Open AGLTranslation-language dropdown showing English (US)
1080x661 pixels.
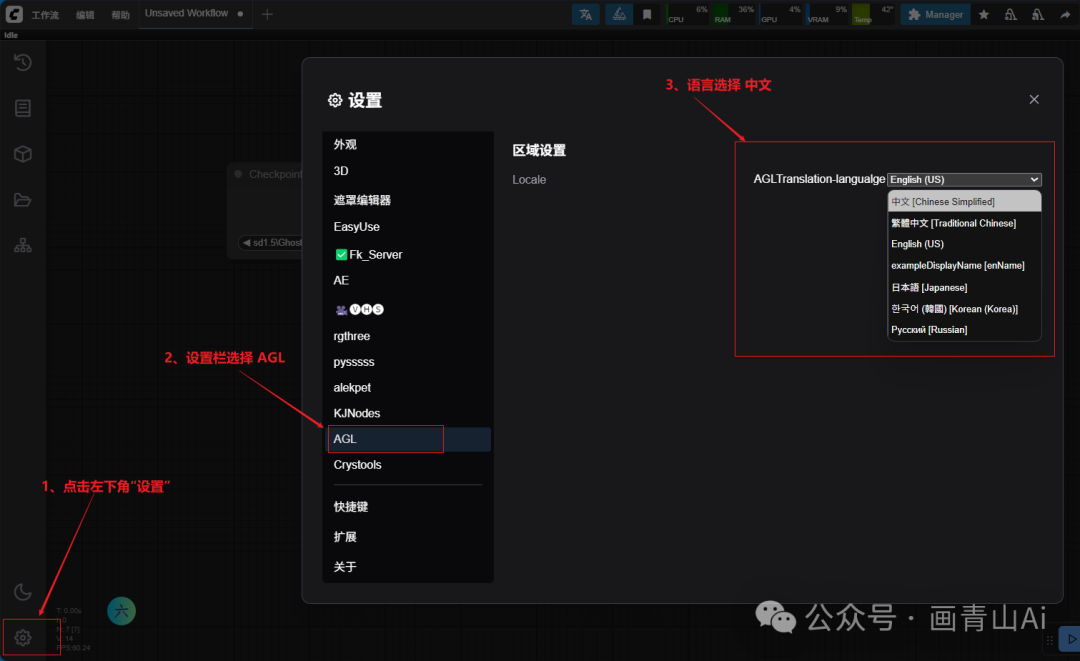964,180
